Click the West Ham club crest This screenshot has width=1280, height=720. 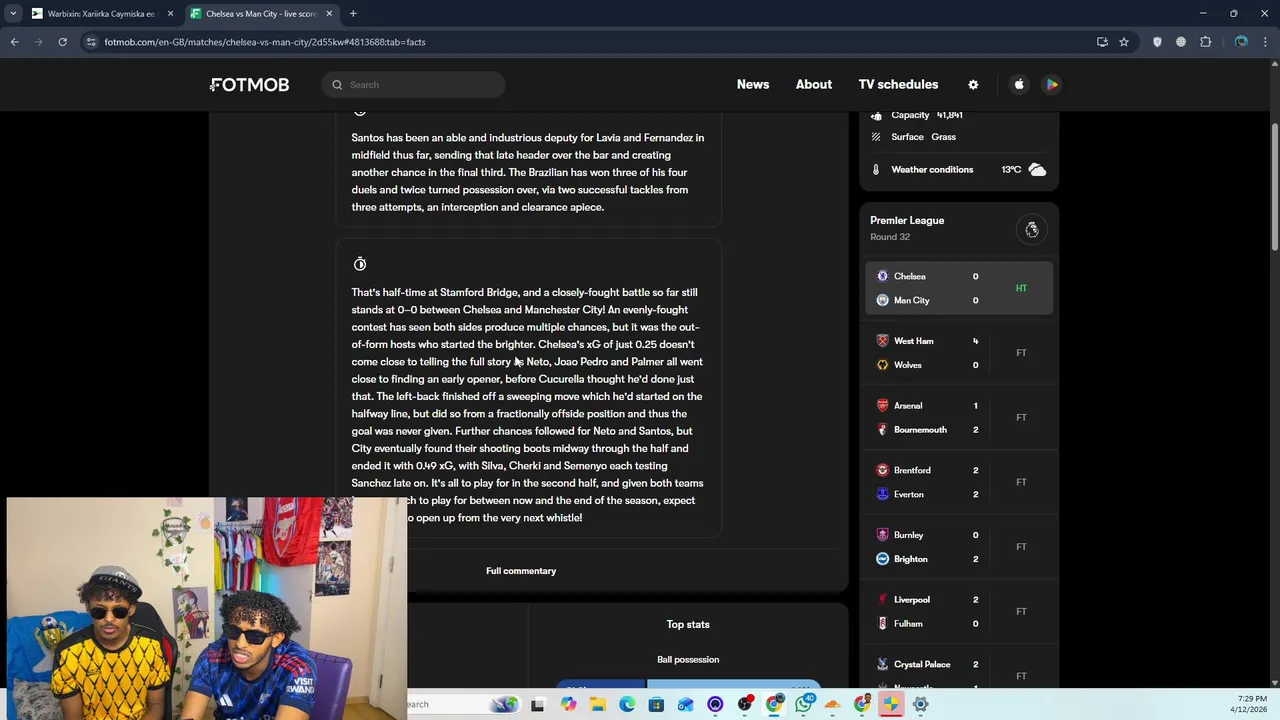[x=882, y=341]
